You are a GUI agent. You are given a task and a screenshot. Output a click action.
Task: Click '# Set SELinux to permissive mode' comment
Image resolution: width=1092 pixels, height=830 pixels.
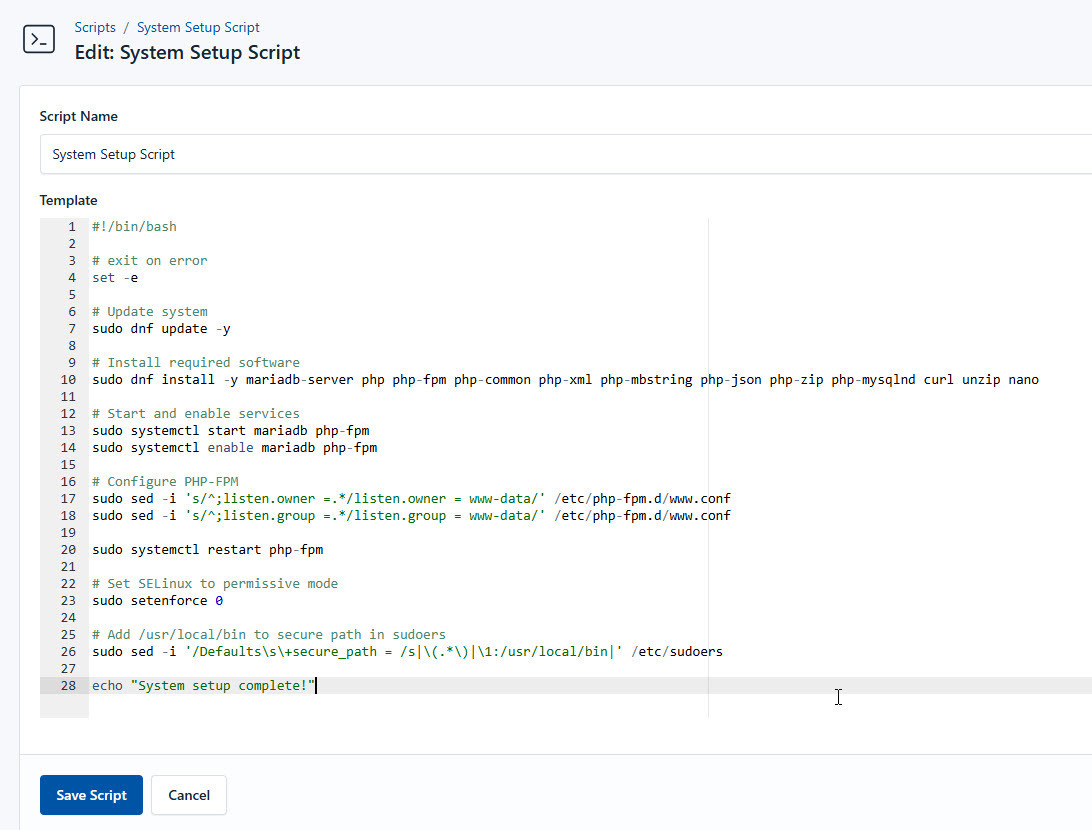point(215,584)
